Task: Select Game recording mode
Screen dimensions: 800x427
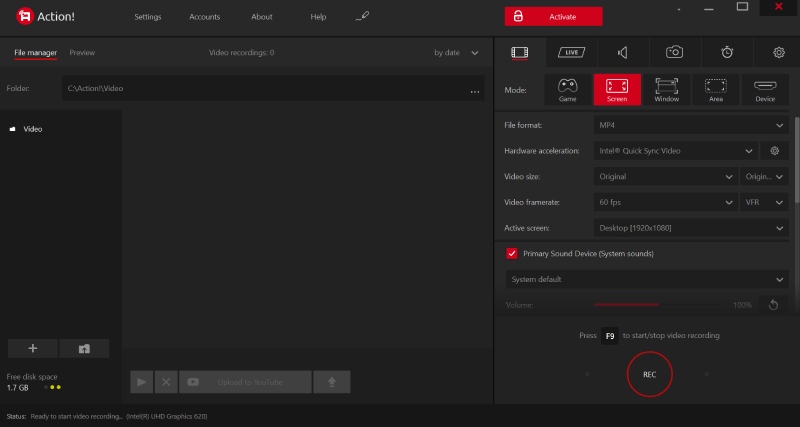Action: tap(566, 90)
